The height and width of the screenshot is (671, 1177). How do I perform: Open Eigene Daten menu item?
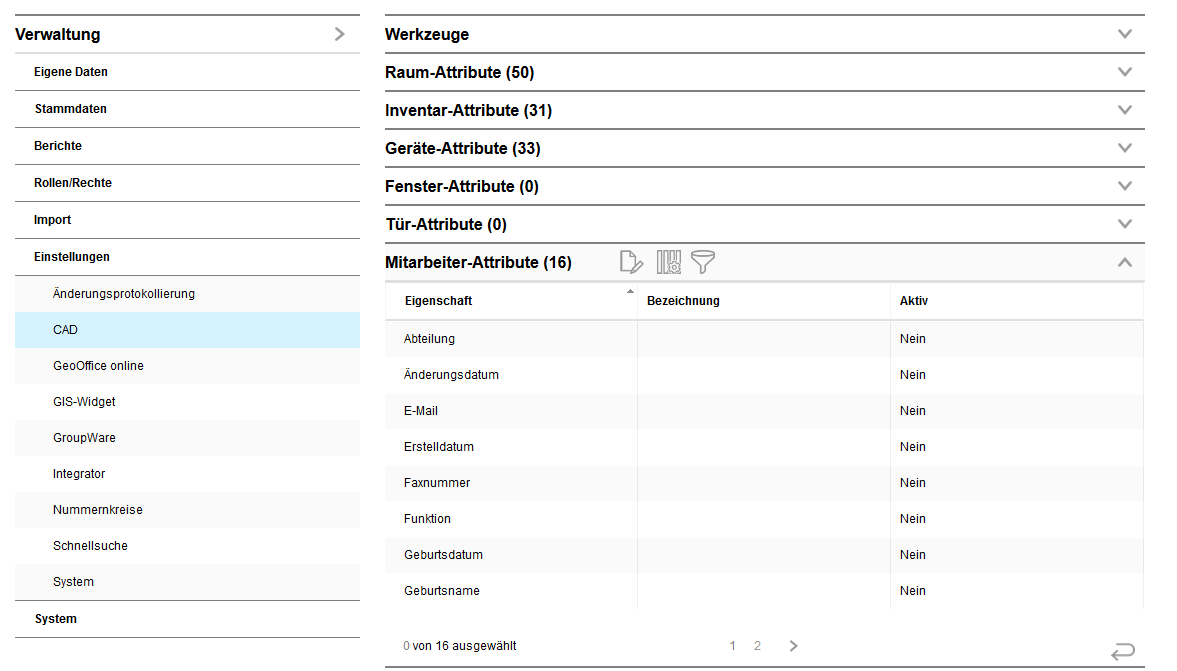click(71, 72)
